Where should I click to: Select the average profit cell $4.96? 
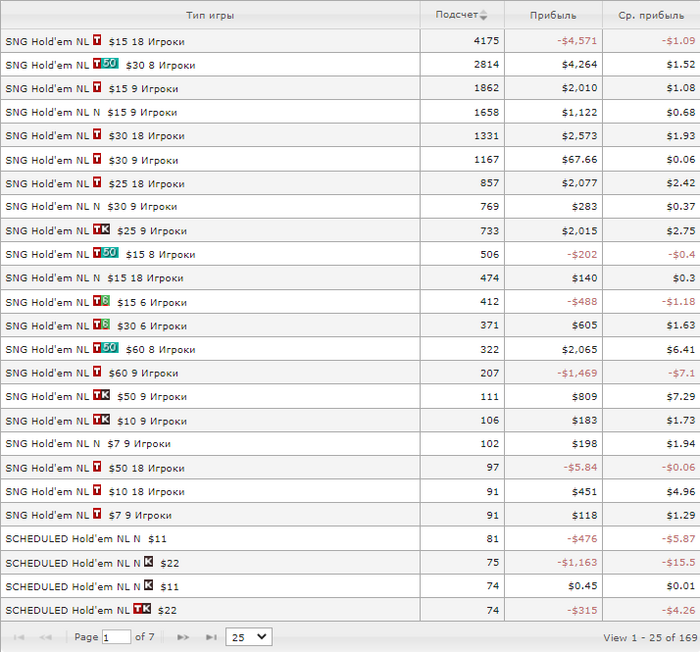tap(651, 491)
